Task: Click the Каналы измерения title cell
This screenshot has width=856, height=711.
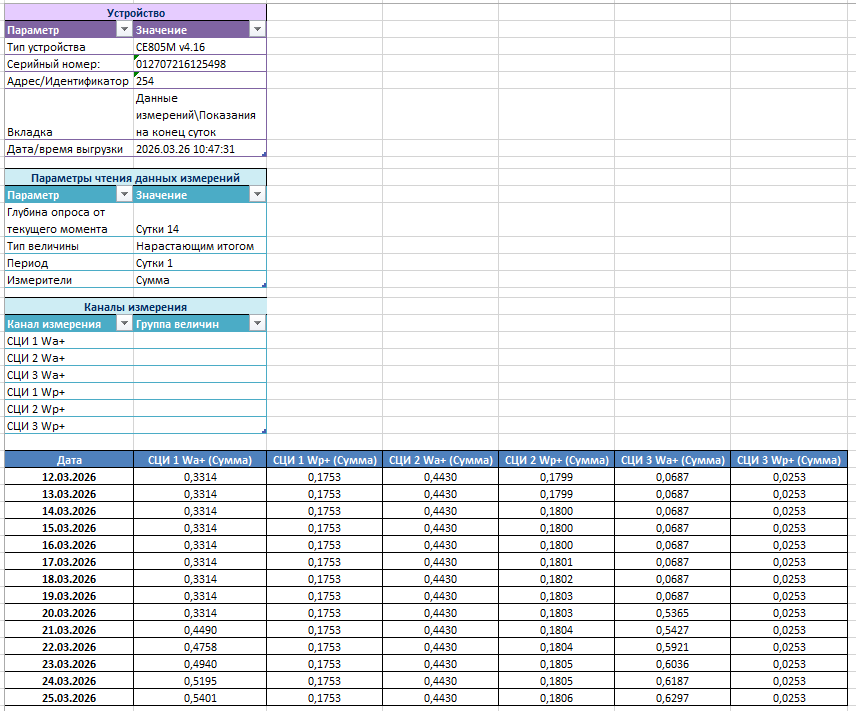Action: [136, 307]
